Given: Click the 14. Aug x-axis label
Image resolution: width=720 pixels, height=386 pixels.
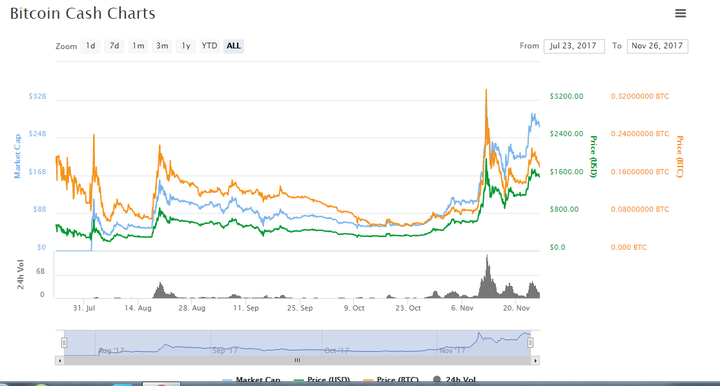Looking at the screenshot, I should click(x=138, y=308).
